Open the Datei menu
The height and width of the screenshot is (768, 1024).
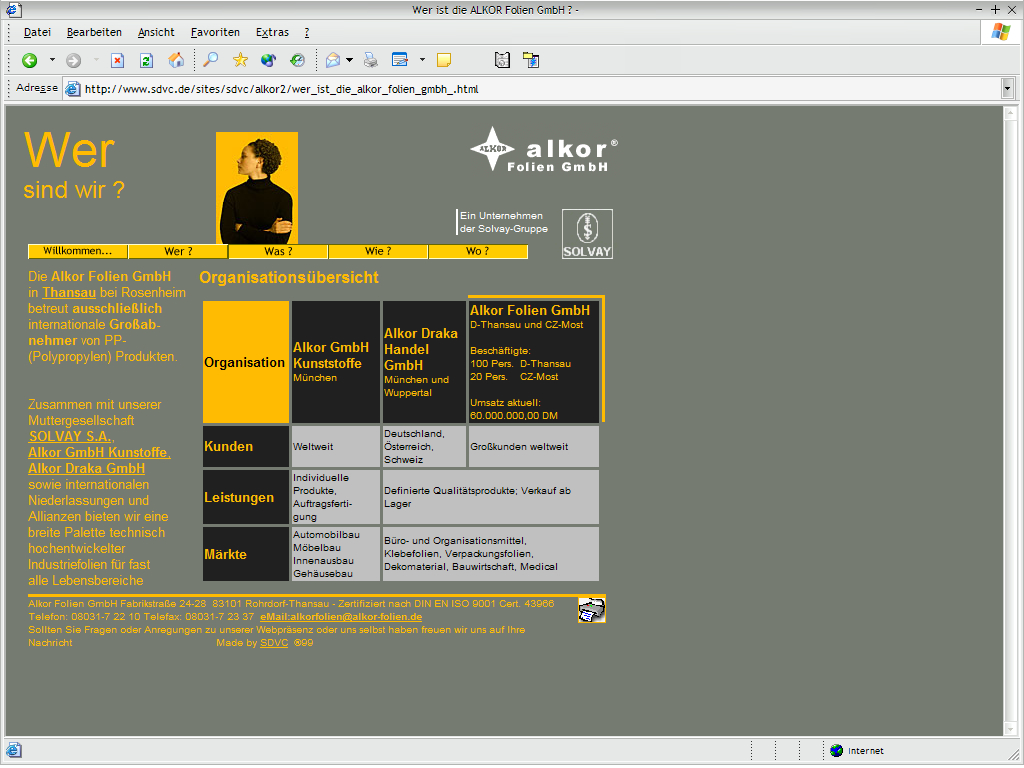click(x=37, y=32)
